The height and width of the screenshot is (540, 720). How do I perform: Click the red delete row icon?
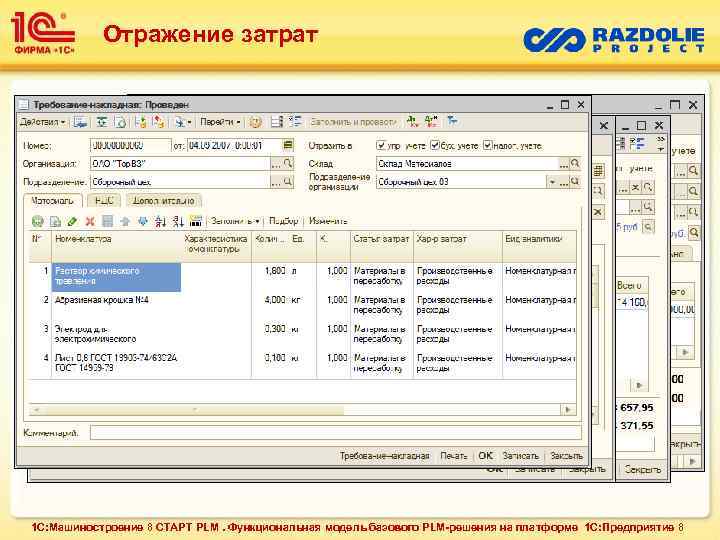[90, 222]
